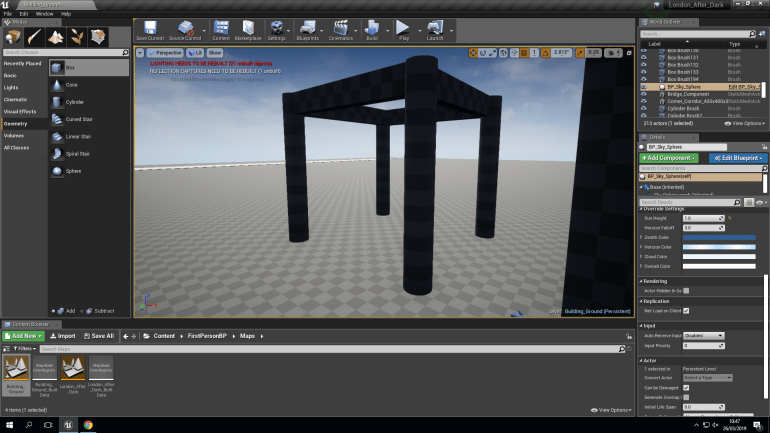
Task: Open the Content browser toolbar icon
Action: click(x=221, y=30)
